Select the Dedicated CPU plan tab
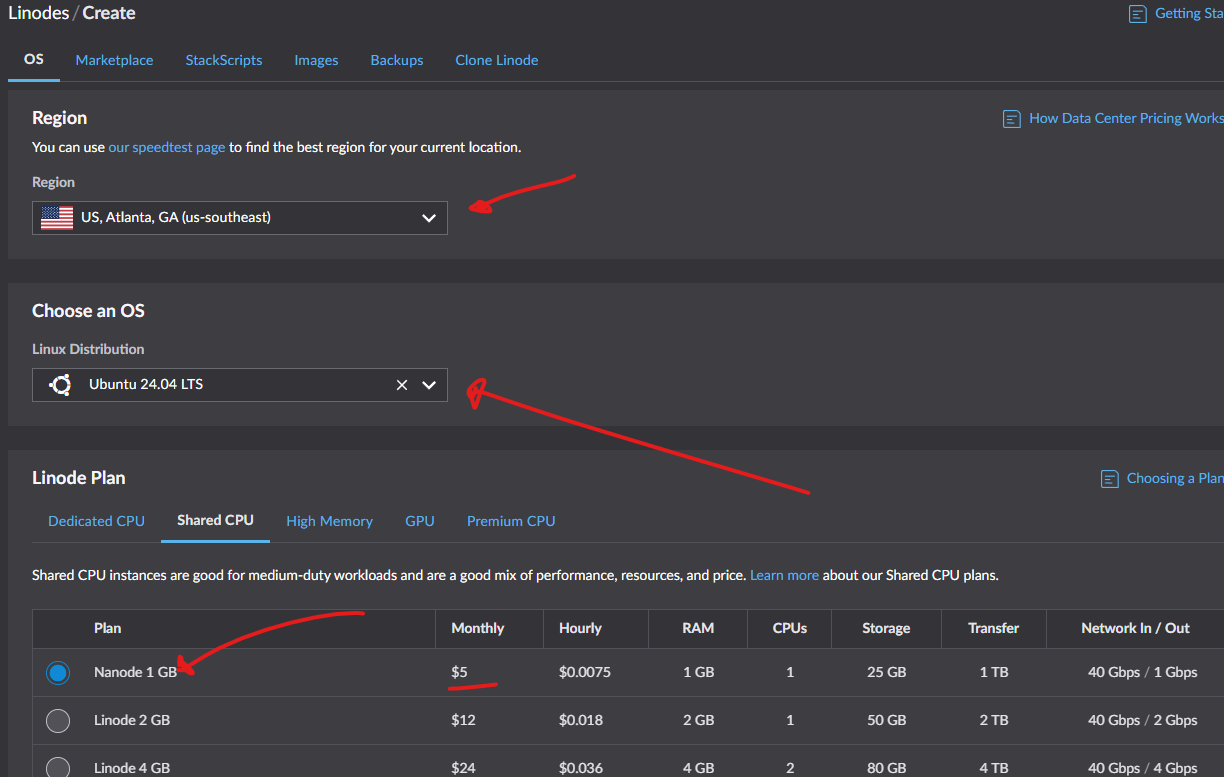The width and height of the screenshot is (1224, 777). [x=96, y=521]
